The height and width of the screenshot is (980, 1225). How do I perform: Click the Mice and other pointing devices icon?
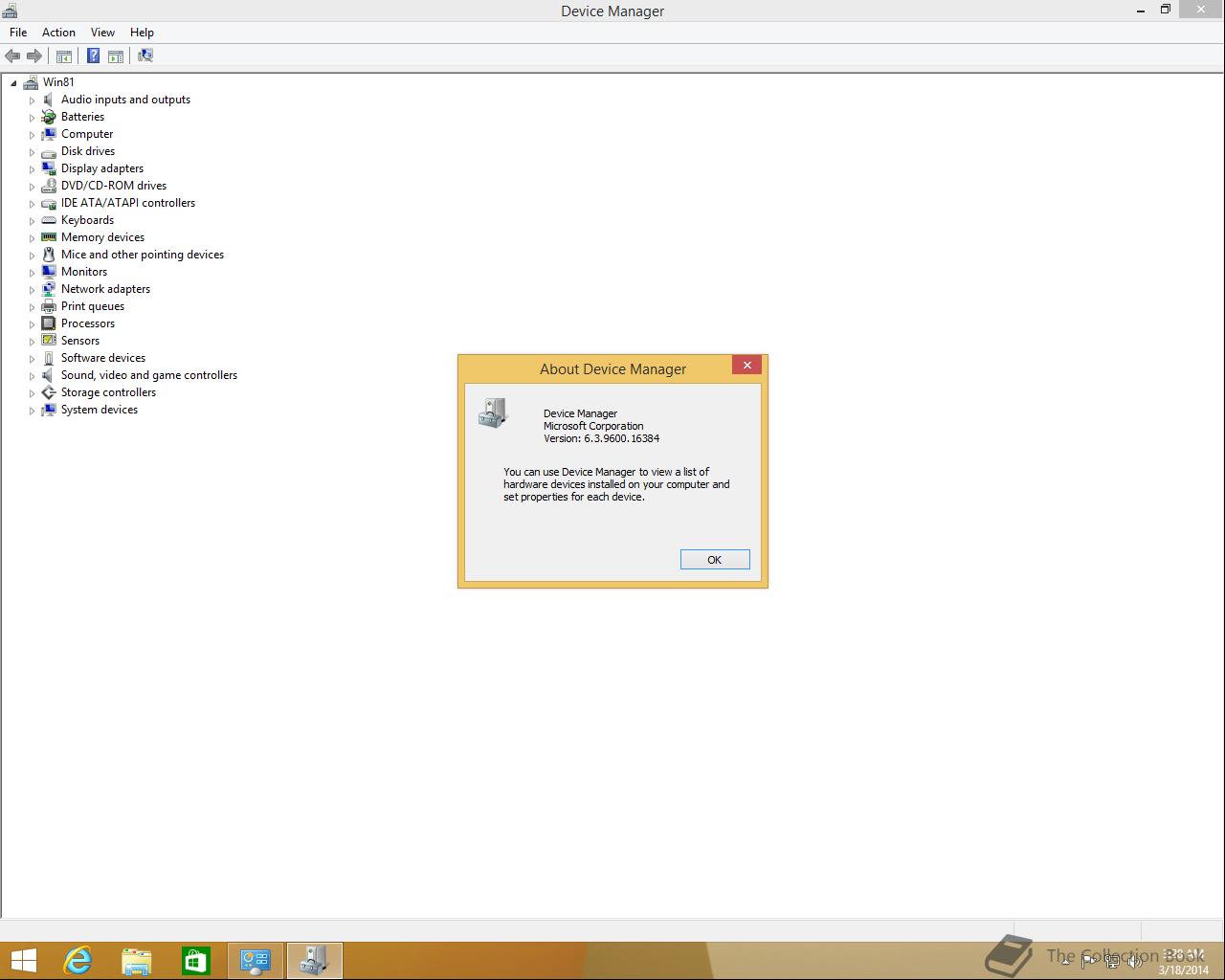[49, 255]
